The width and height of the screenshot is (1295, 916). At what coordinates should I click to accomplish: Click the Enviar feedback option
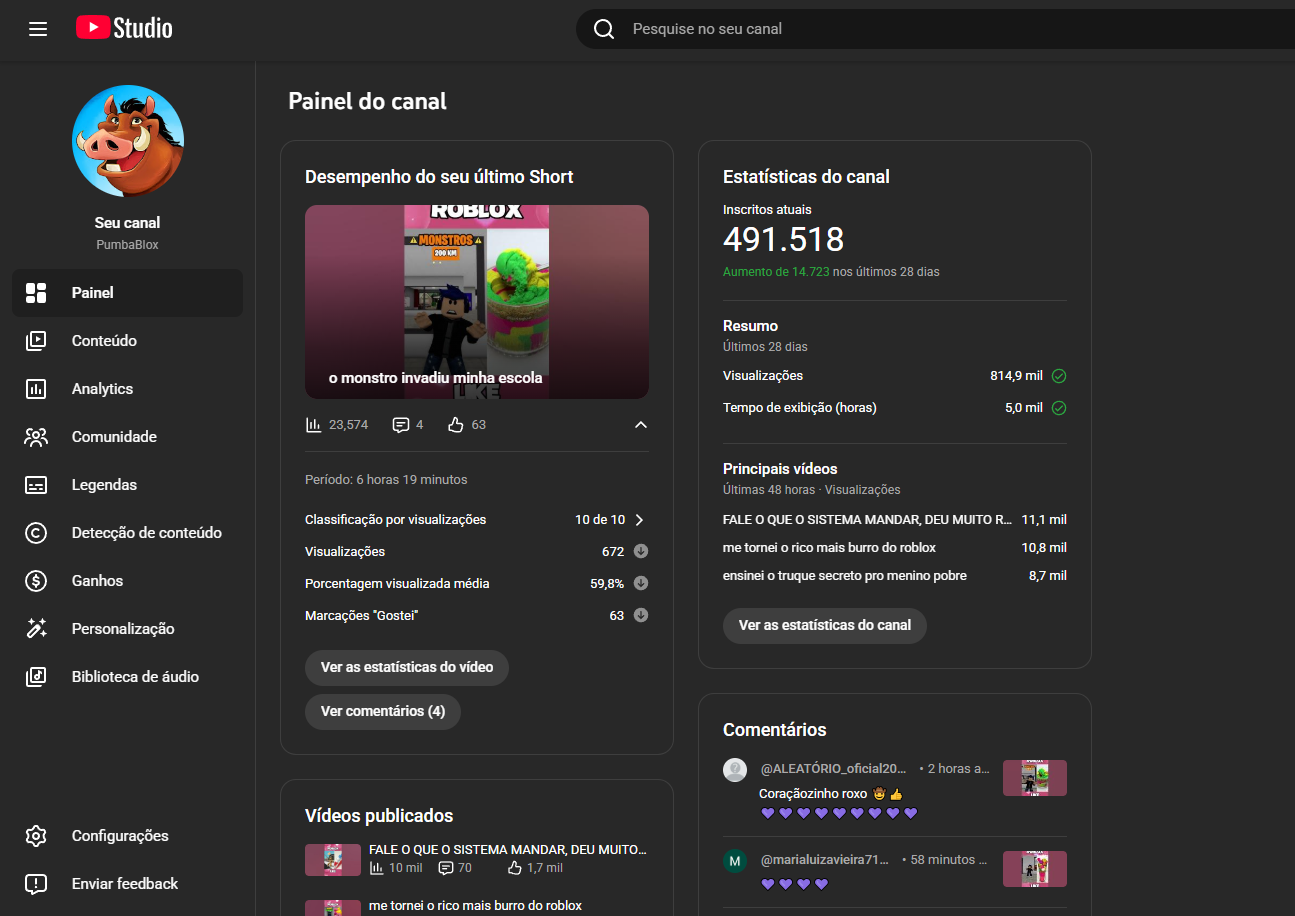(124, 884)
